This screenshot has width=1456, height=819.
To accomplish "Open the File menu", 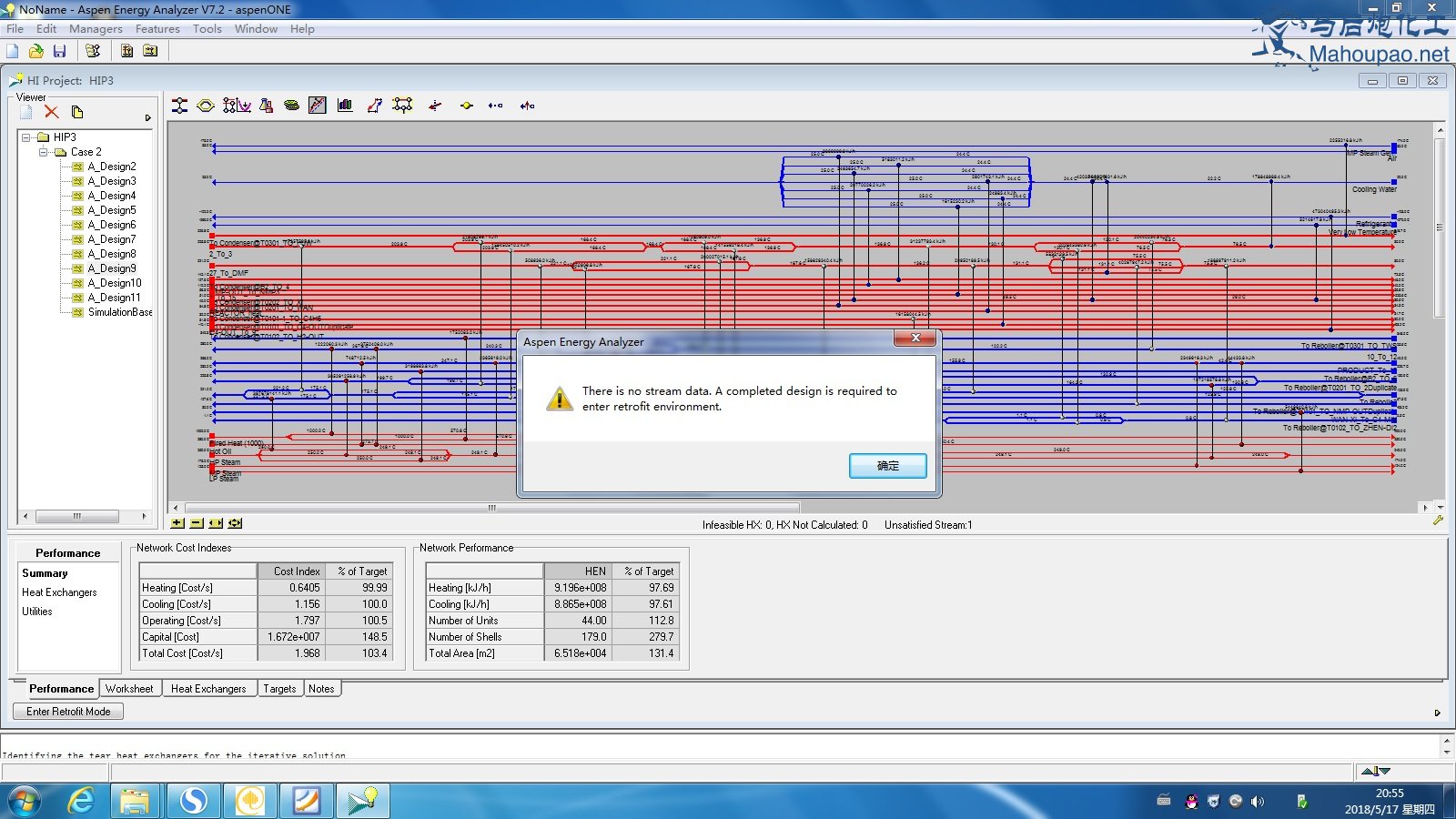I will pyautogui.click(x=15, y=28).
